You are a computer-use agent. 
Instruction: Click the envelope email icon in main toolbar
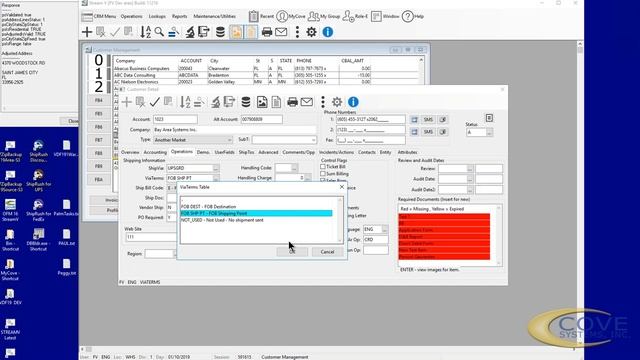point(281,32)
